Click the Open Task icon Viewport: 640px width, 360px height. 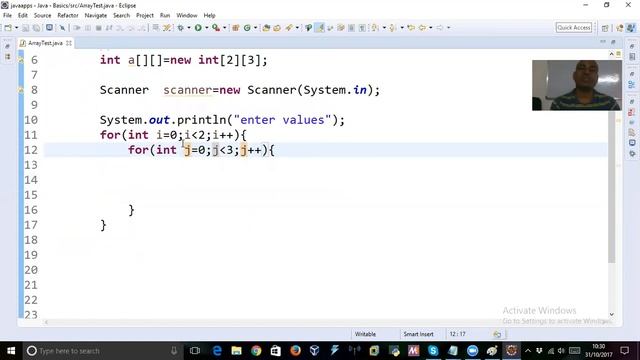point(277,28)
